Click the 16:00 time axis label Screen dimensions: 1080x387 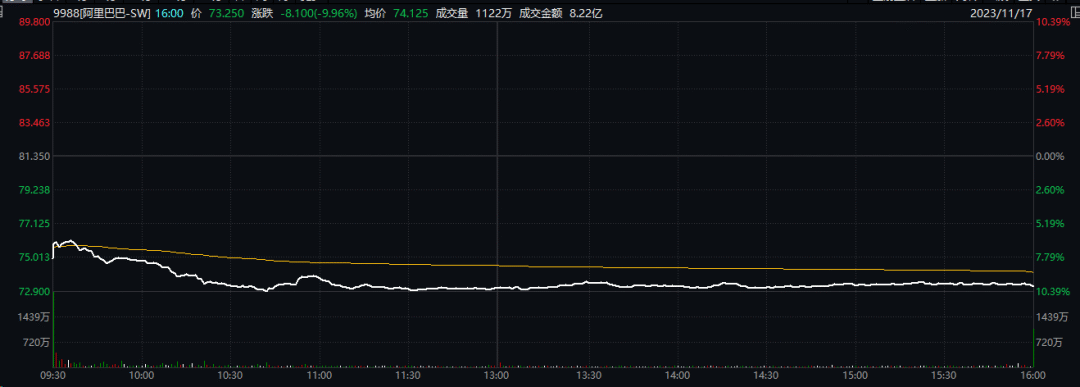[x=1031, y=376]
